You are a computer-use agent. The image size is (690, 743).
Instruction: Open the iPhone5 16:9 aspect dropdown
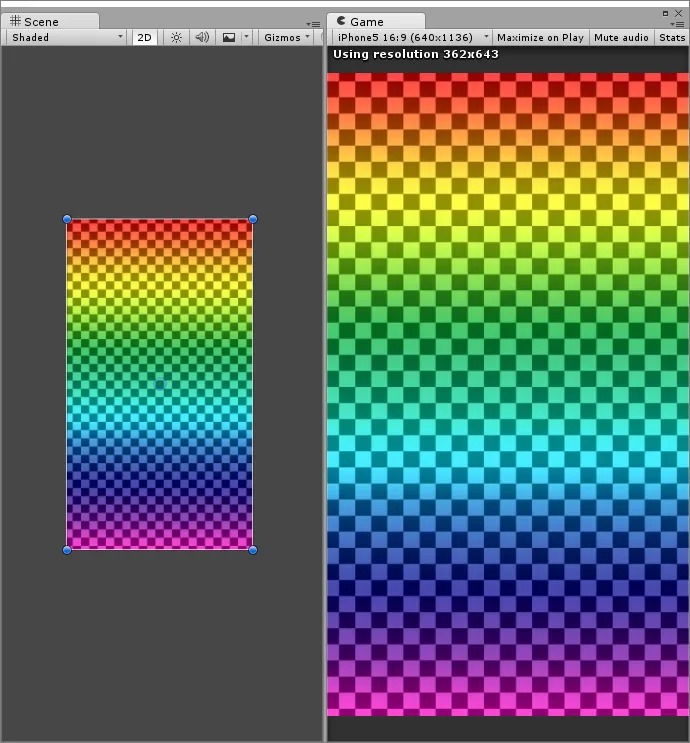point(412,37)
